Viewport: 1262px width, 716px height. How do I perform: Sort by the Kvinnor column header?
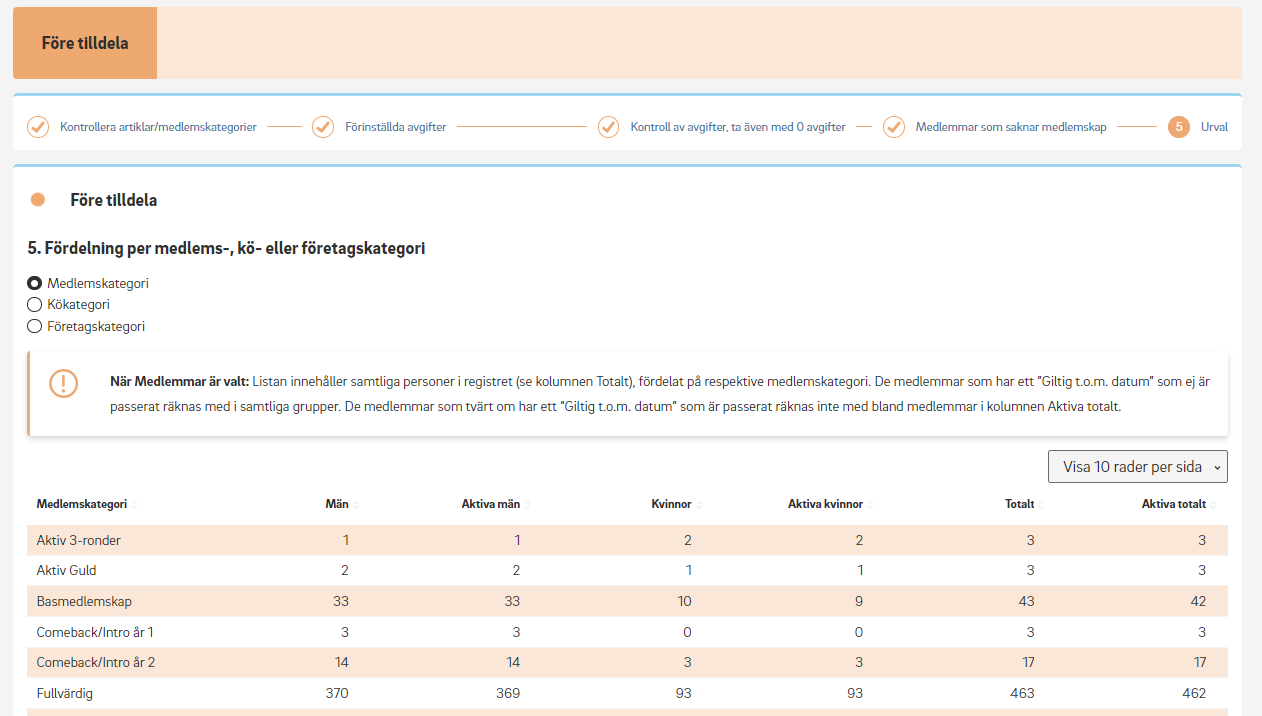click(x=671, y=504)
